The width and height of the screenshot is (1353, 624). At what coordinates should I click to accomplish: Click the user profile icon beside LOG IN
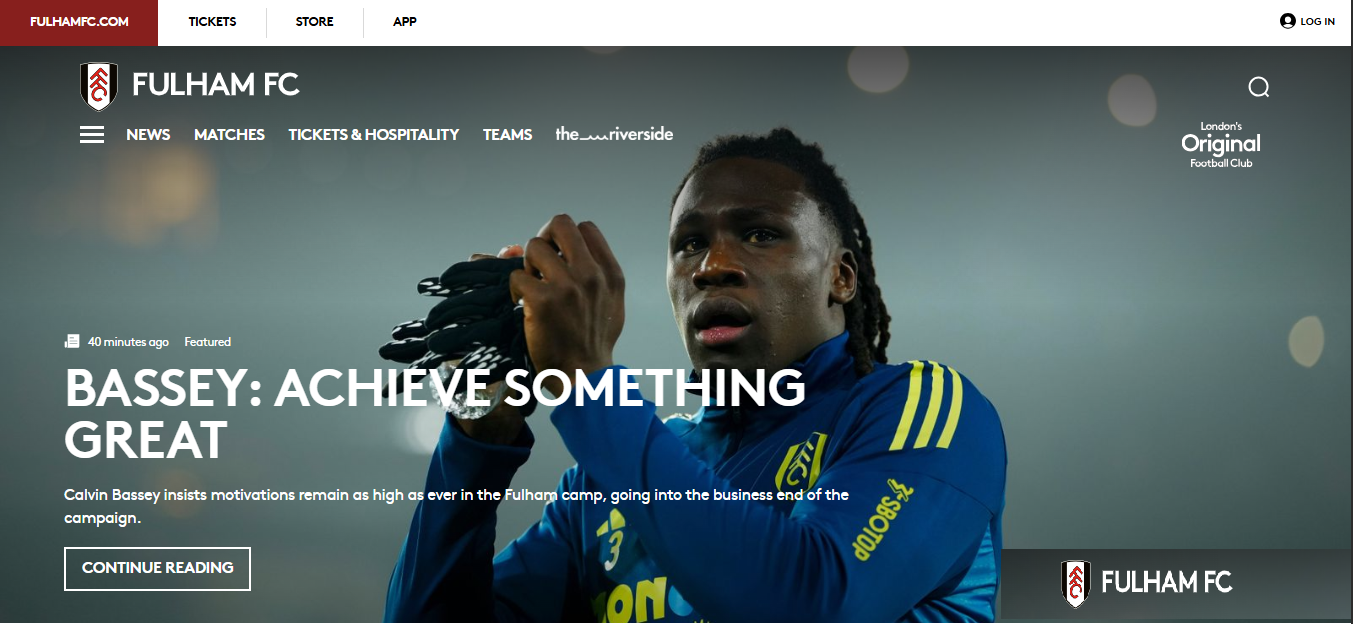click(x=1288, y=21)
